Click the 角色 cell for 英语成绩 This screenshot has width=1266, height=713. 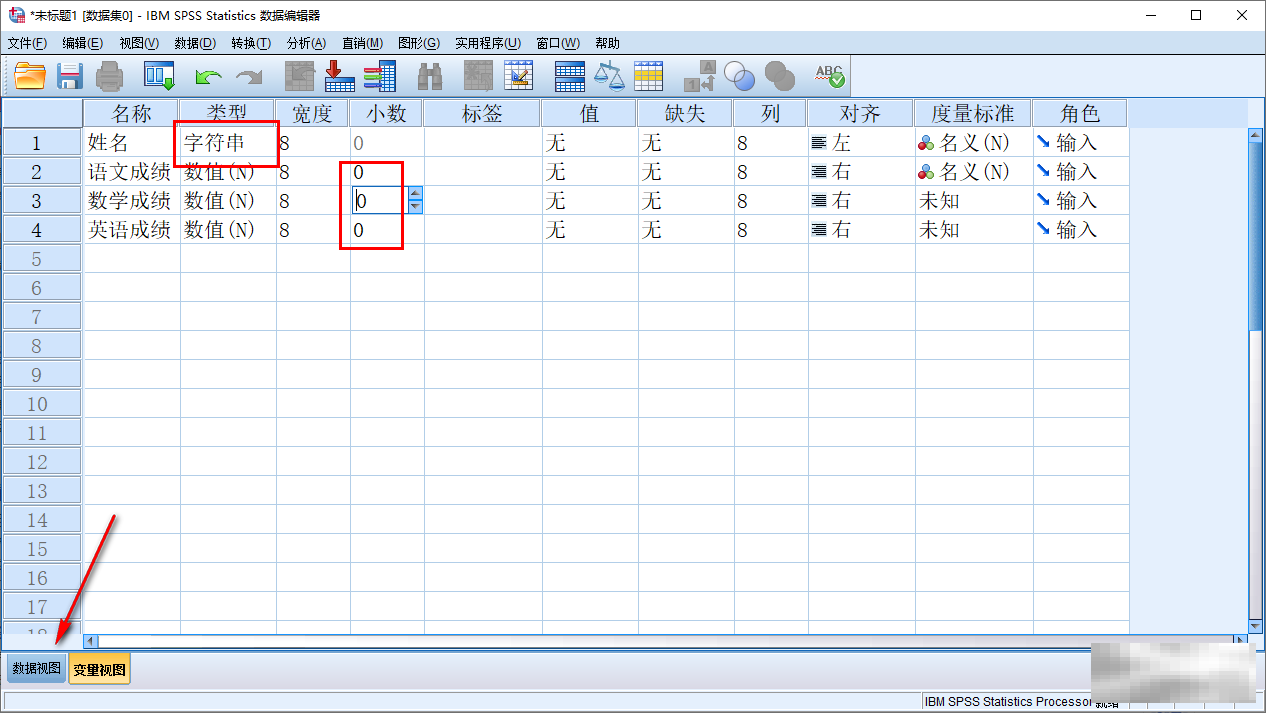click(x=1079, y=230)
